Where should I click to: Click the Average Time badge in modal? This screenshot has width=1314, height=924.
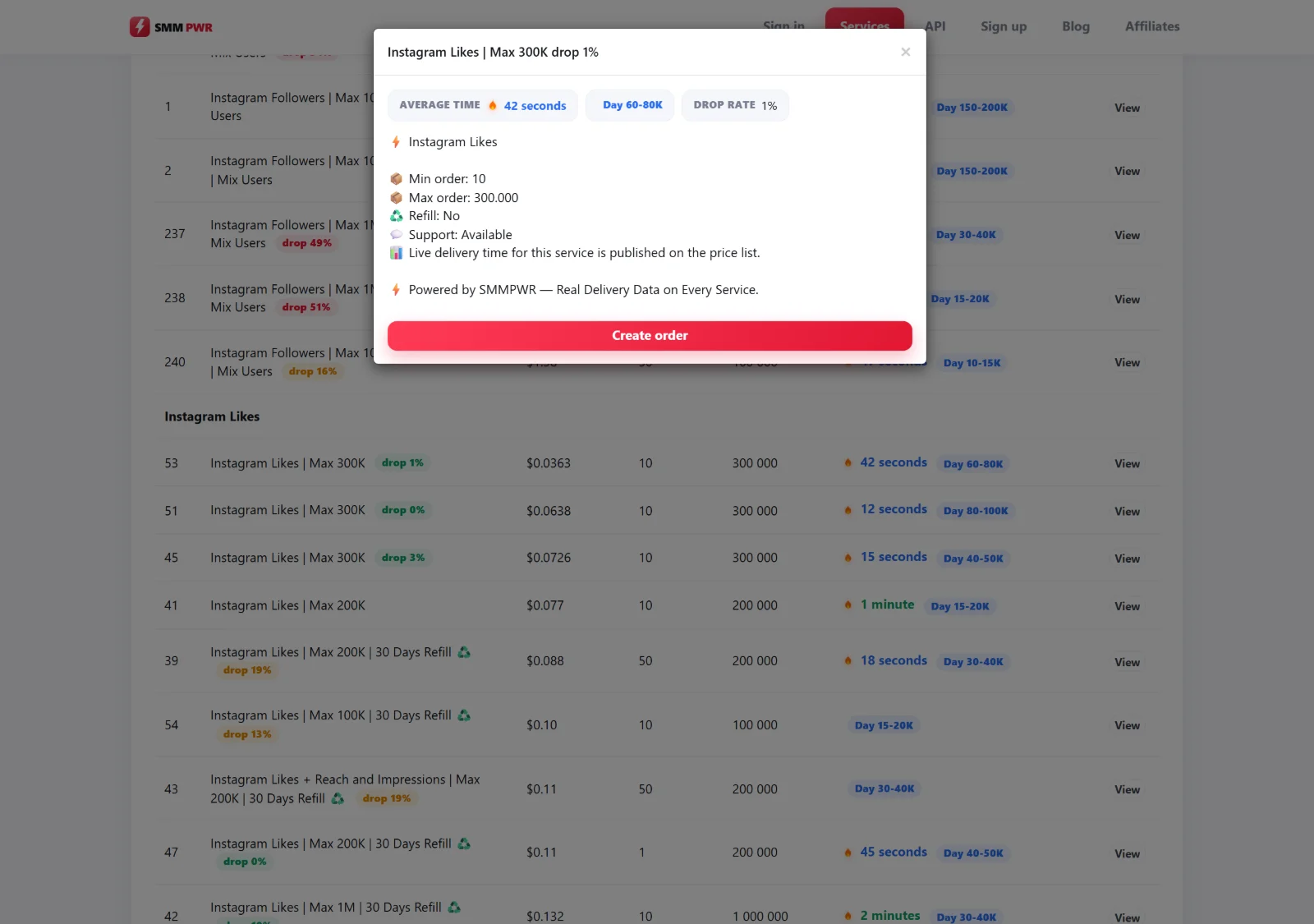click(483, 105)
